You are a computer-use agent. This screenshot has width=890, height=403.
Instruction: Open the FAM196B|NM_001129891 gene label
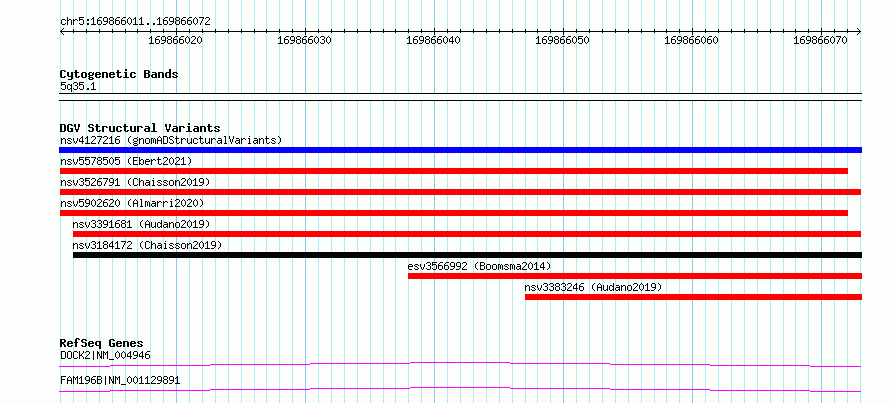tap(120, 380)
